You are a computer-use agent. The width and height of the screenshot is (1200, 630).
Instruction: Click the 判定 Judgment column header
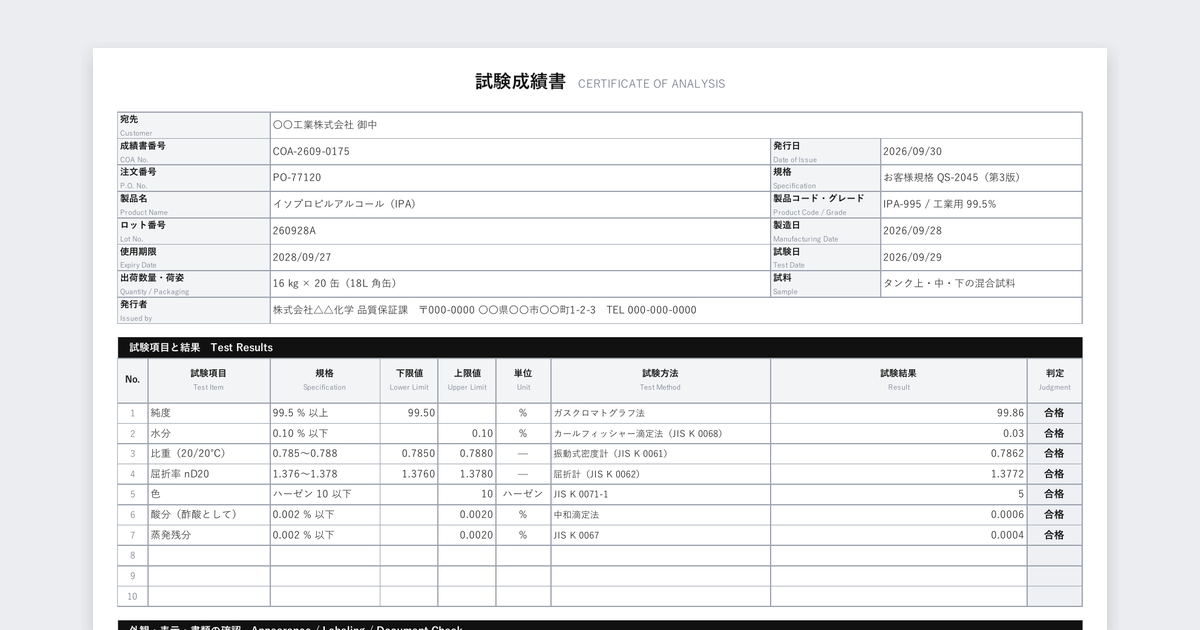pyautogui.click(x=1054, y=380)
